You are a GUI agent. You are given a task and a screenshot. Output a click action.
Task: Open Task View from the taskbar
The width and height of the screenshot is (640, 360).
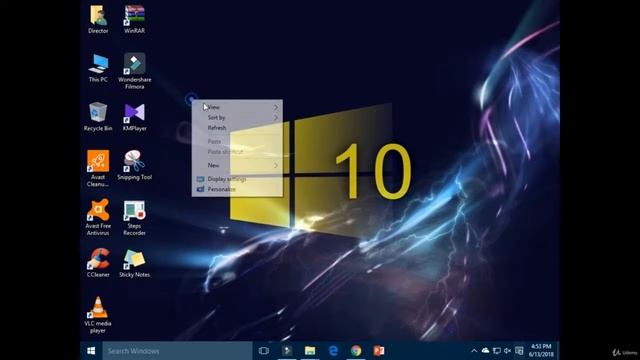tap(264, 351)
